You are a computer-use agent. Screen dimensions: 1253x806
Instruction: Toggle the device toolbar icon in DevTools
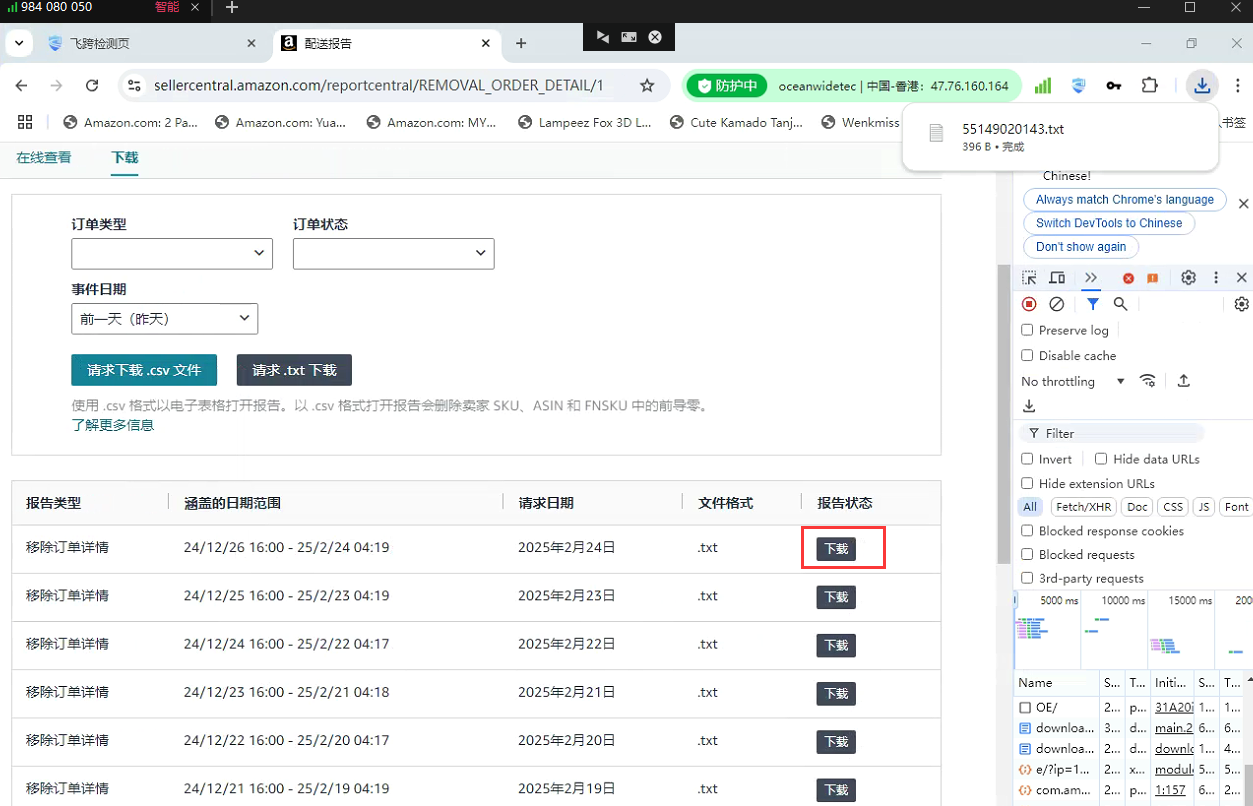(x=1057, y=278)
